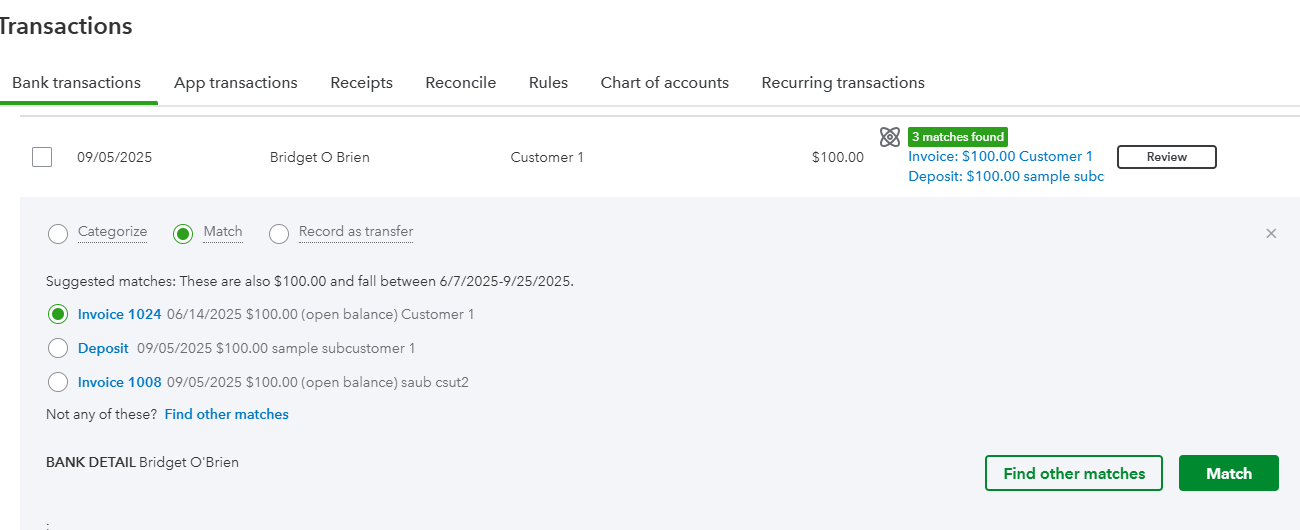Select the Categorize radio option
1300x530 pixels.
pyautogui.click(x=59, y=233)
